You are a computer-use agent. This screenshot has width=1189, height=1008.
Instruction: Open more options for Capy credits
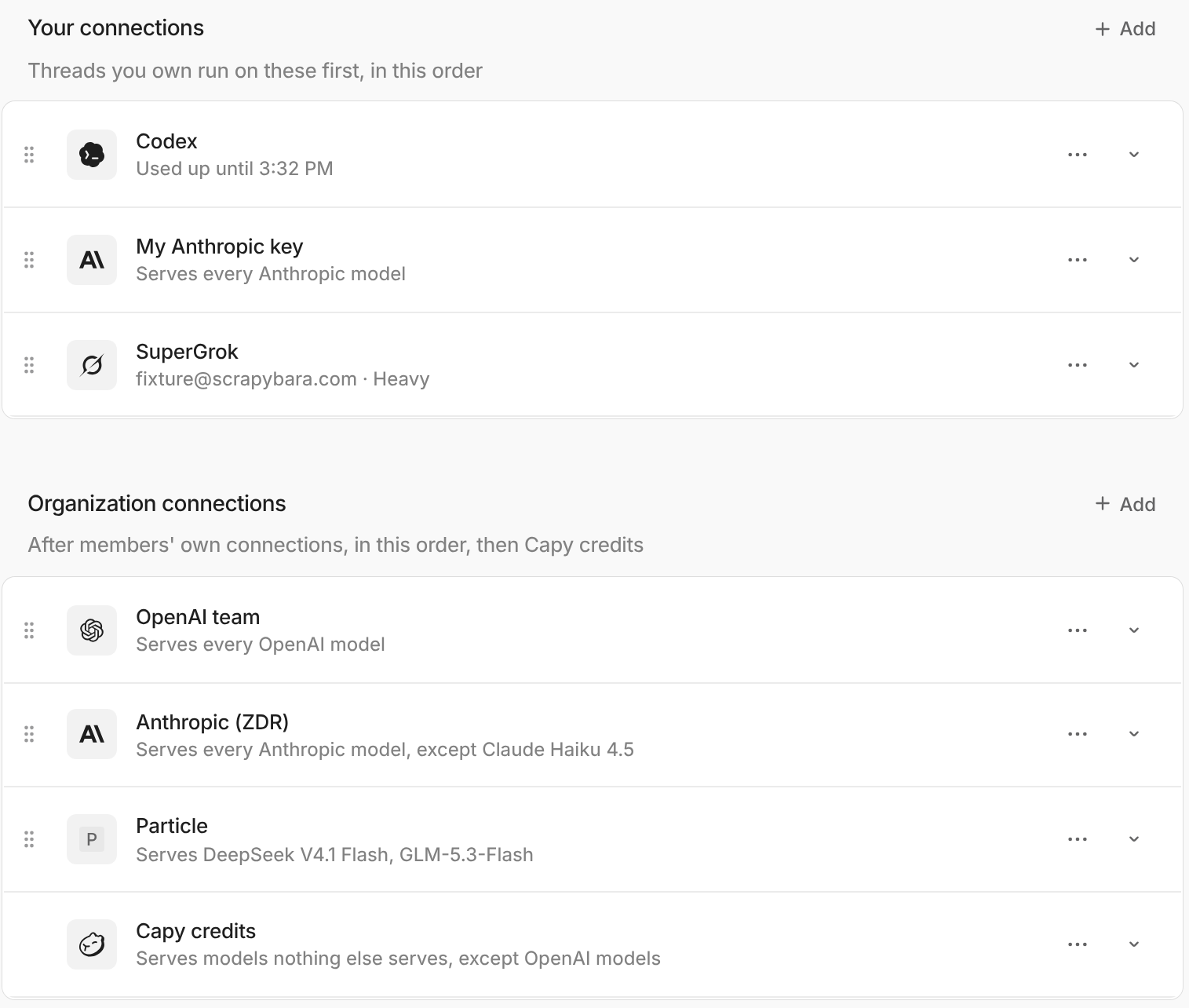(1078, 944)
